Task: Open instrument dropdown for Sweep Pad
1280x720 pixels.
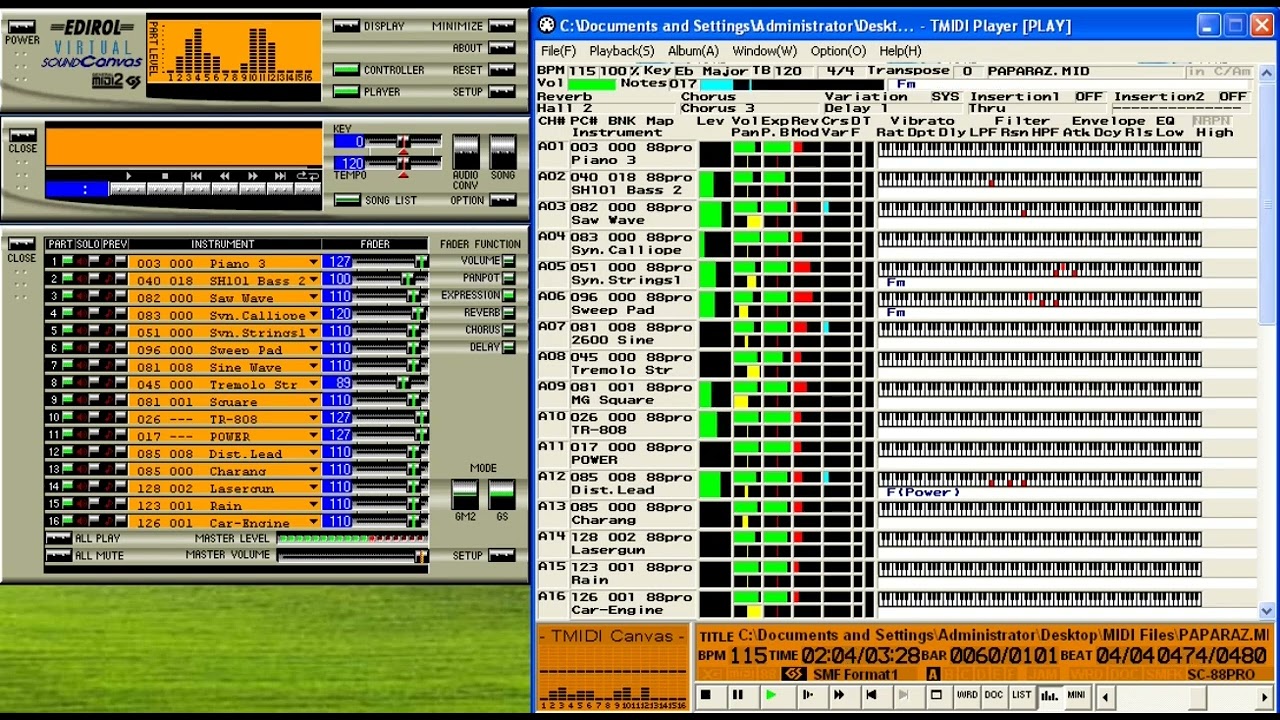Action: click(314, 349)
